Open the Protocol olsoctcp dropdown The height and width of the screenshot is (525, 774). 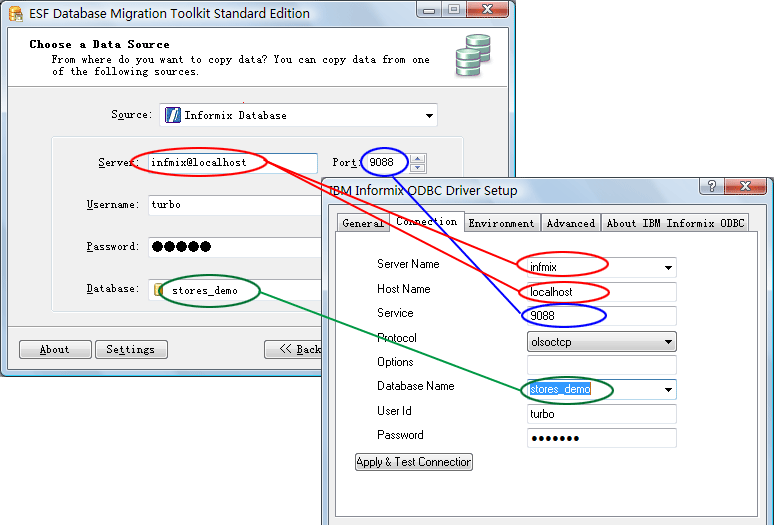click(667, 342)
